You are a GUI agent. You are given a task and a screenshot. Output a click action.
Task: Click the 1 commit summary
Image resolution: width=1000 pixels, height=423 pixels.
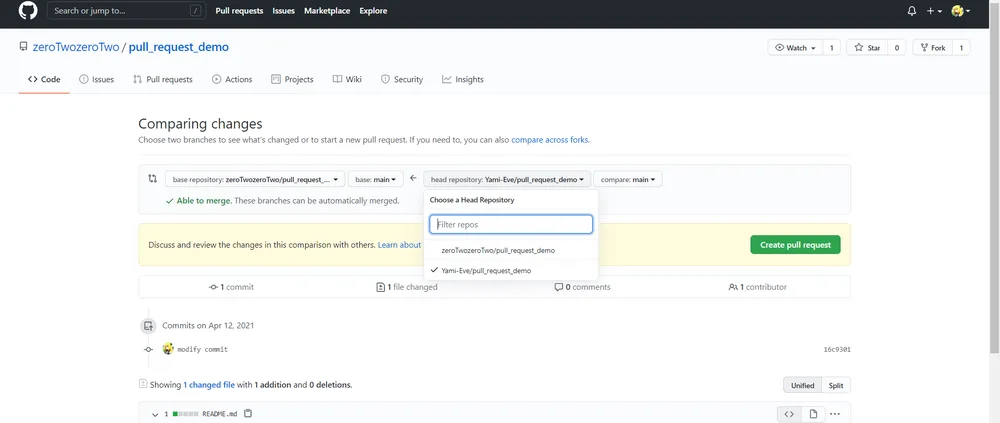pos(232,287)
